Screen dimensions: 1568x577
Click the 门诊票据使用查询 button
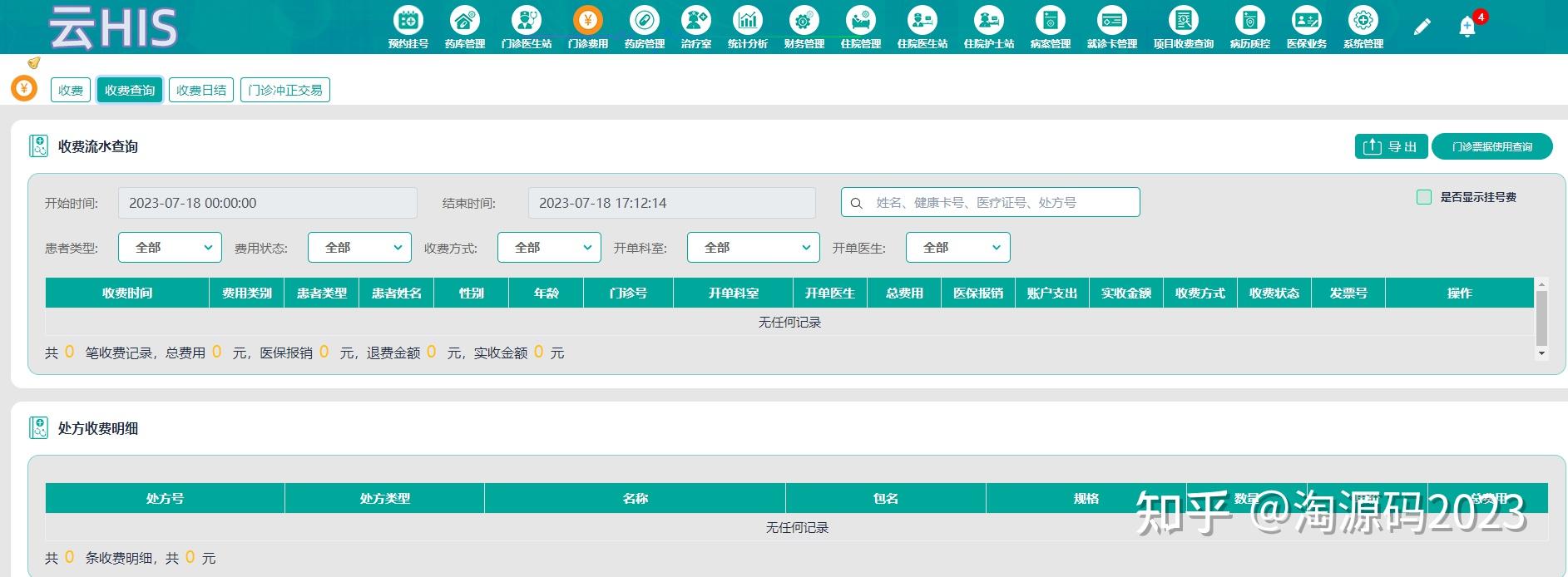coord(1492,146)
